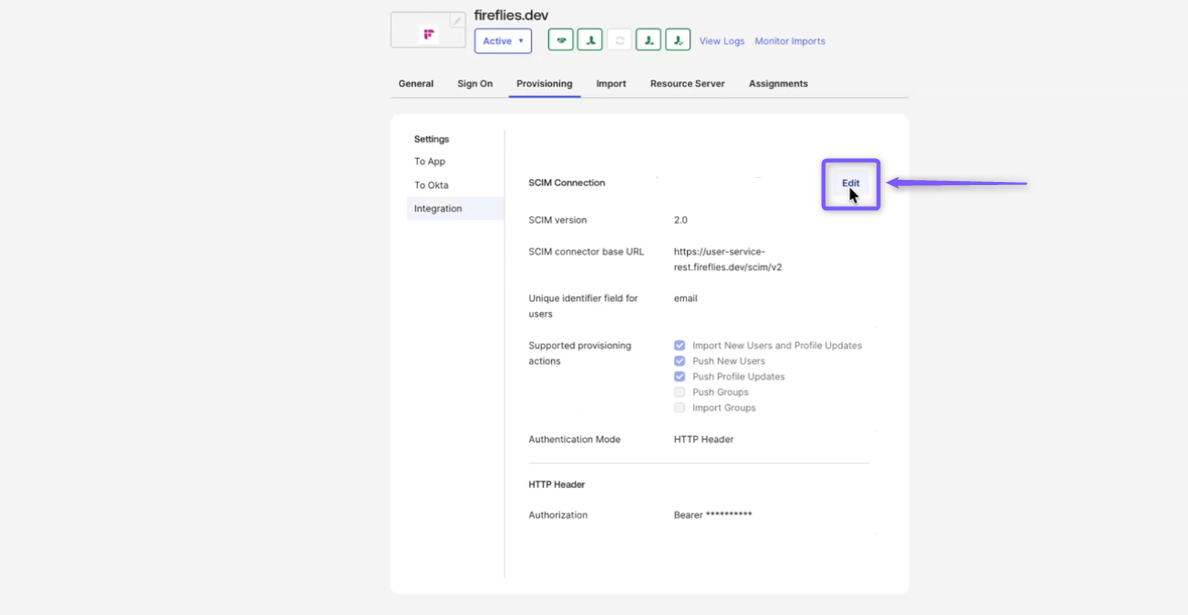Toggle the Push Profile Updates checkbox
Screen dimensions: 1188x615
pos(680,376)
